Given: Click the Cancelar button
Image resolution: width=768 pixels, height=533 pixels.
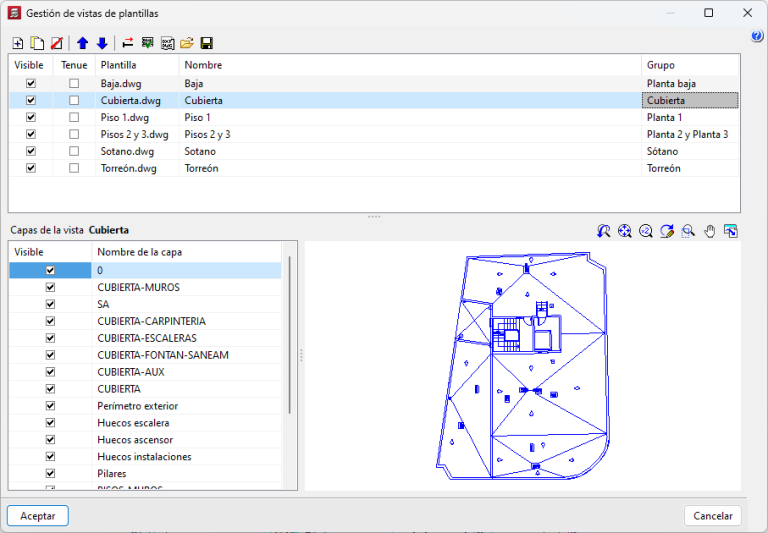Looking at the screenshot, I should tap(713, 516).
